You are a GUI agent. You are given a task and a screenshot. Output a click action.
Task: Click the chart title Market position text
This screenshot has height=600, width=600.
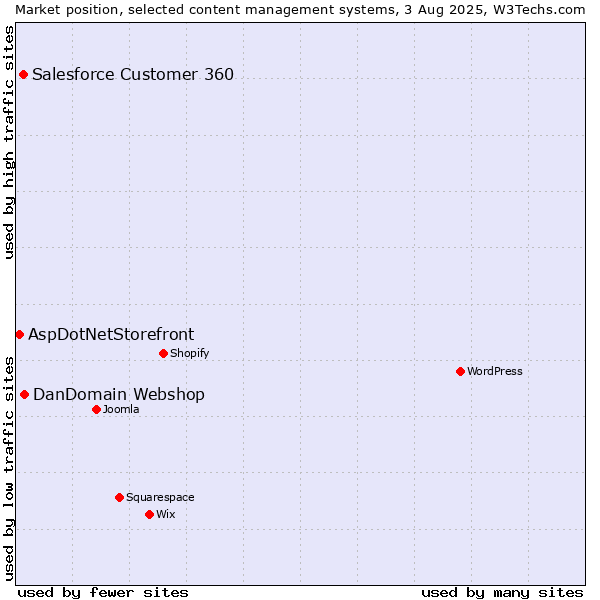pyautogui.click(x=300, y=10)
